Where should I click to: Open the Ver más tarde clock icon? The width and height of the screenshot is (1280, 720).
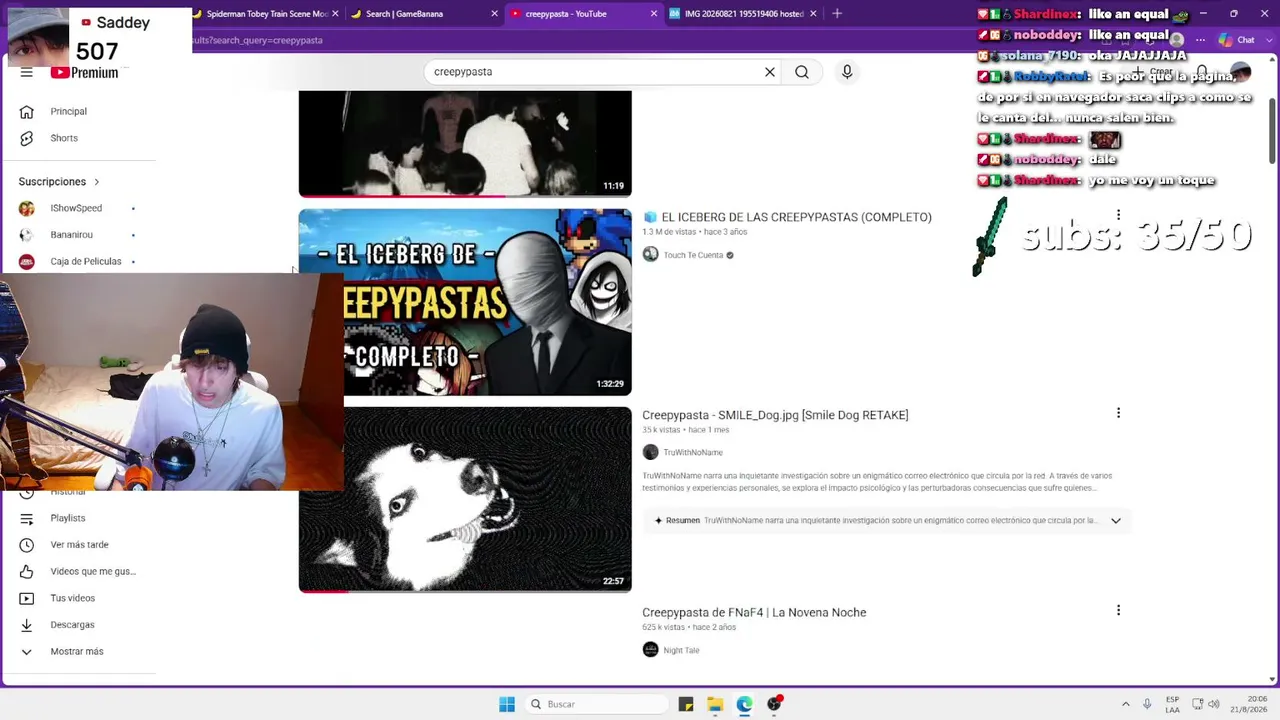click(27, 545)
